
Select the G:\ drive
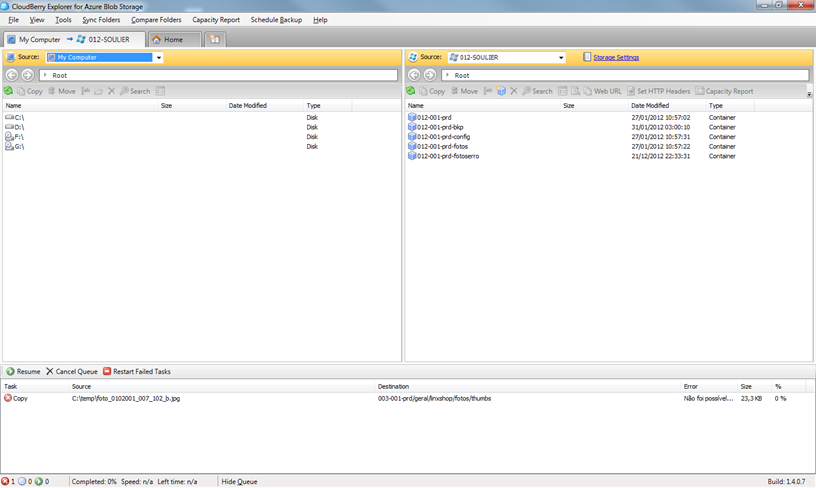(x=15, y=147)
